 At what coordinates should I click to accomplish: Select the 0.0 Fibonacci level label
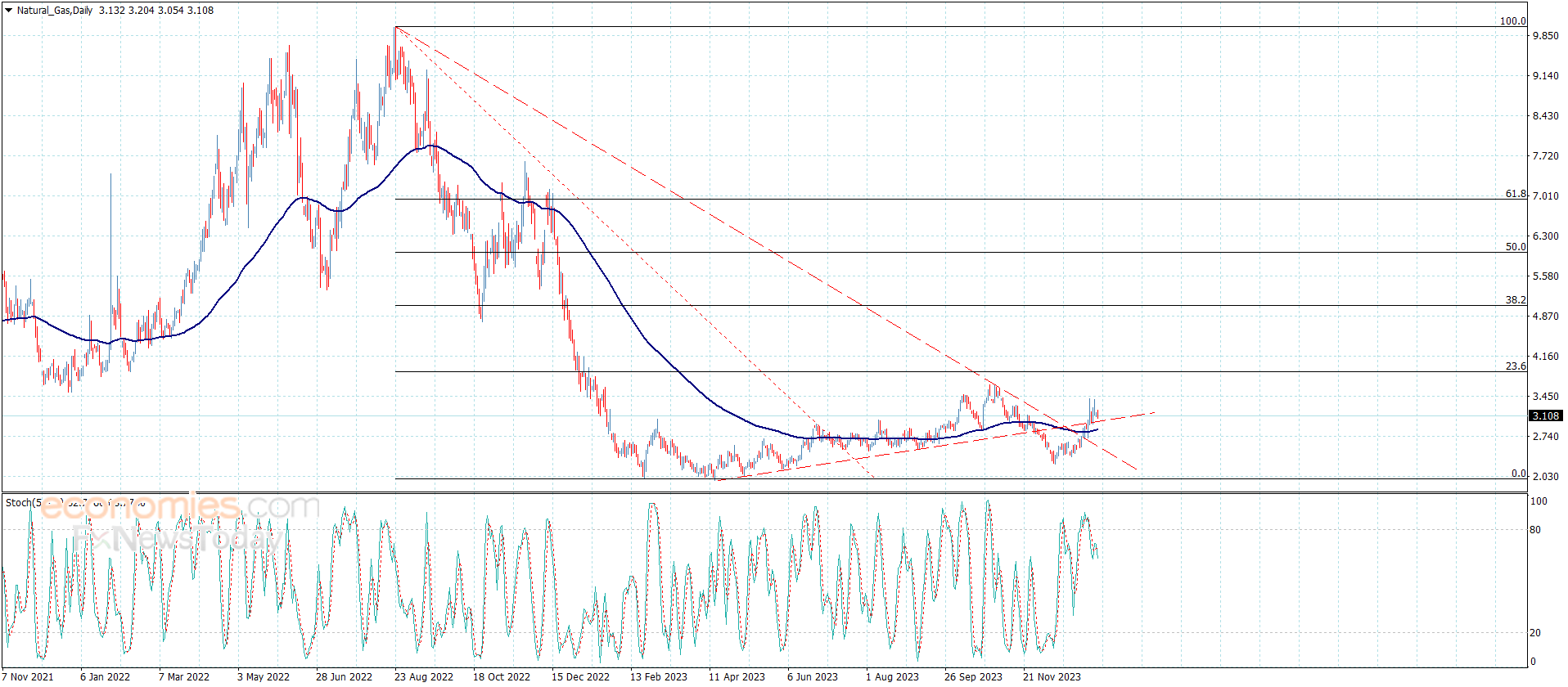1518,474
